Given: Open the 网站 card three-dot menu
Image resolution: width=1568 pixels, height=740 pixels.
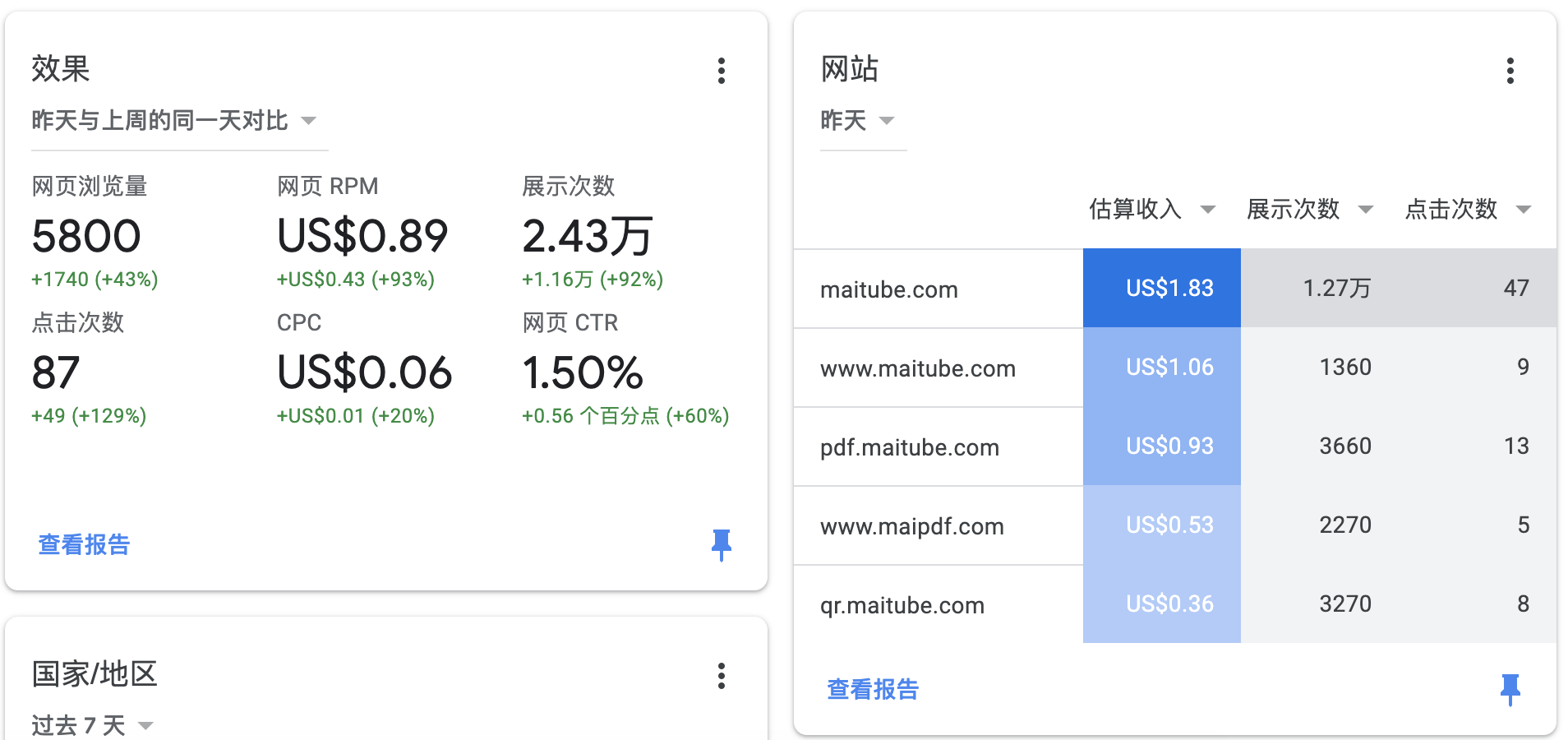Looking at the screenshot, I should click(1510, 71).
